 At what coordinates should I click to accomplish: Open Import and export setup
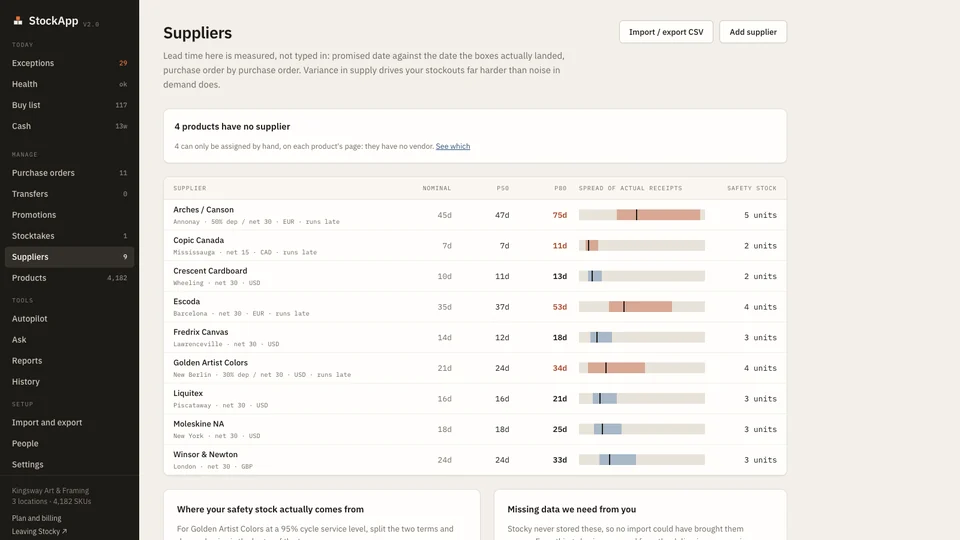coord(69,422)
